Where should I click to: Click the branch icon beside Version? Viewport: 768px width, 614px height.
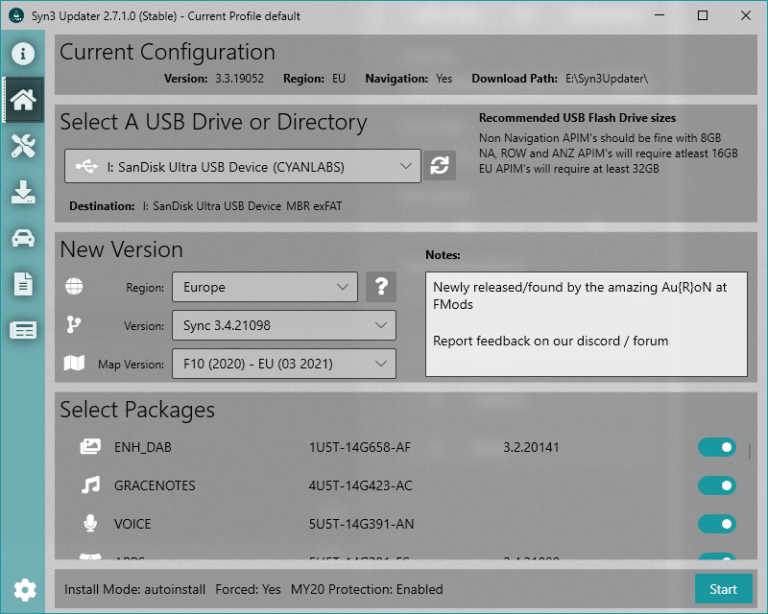point(73,325)
